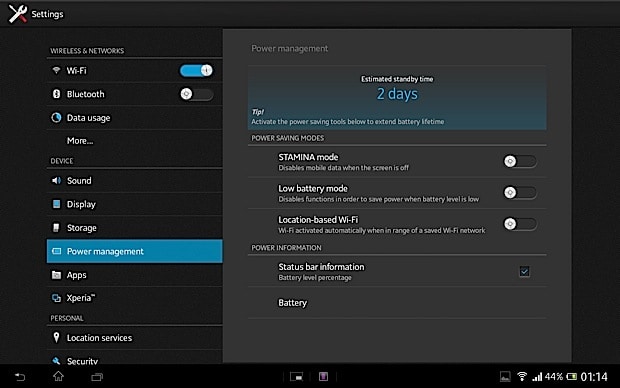Open the Battery details entry
Image resolution: width=620 pixels, height=388 pixels.
pos(397,303)
